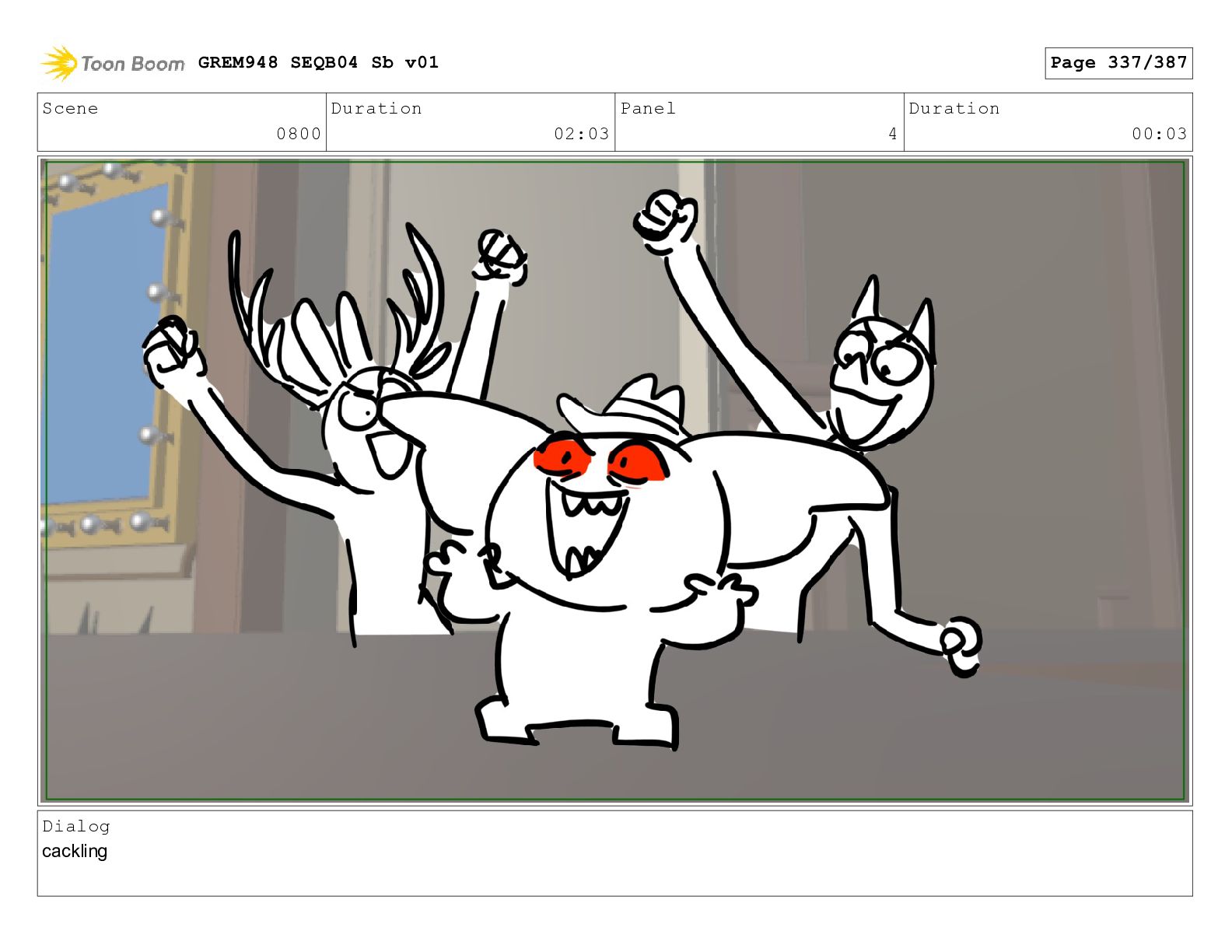Click the scene duration value 02:03
The height and width of the screenshot is (952, 1232).
click(582, 134)
